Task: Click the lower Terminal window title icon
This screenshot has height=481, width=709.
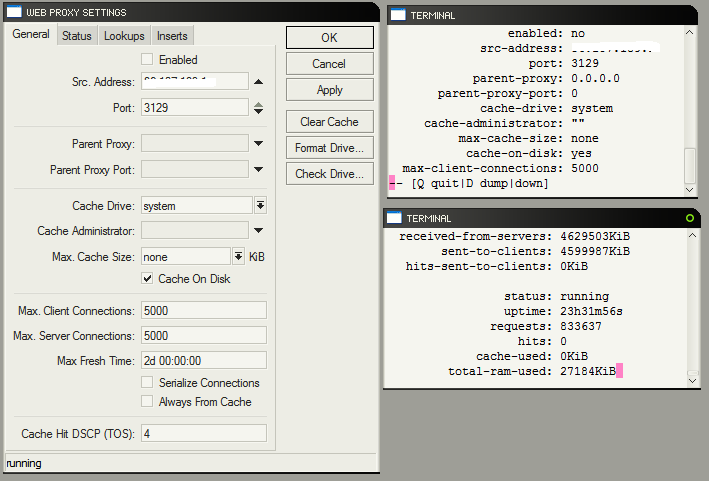Action: 394,218
